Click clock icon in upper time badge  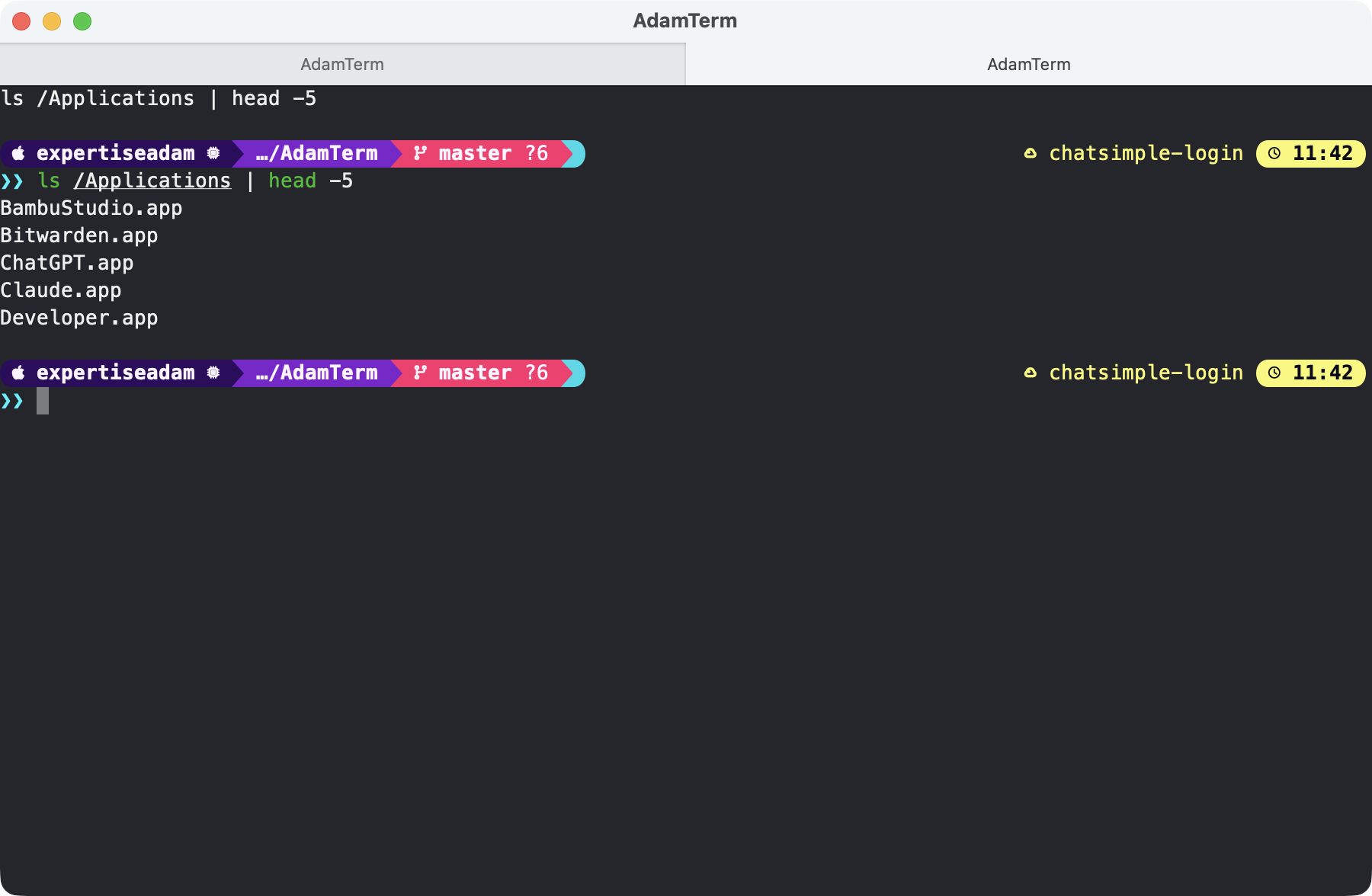tap(1274, 153)
